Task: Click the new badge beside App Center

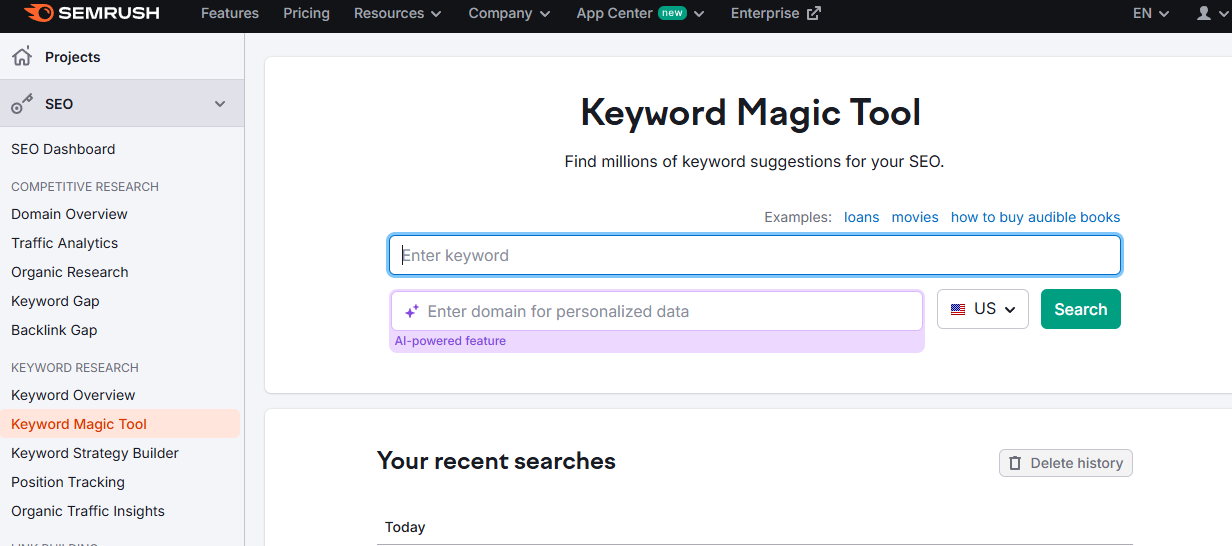Action: 672,13
